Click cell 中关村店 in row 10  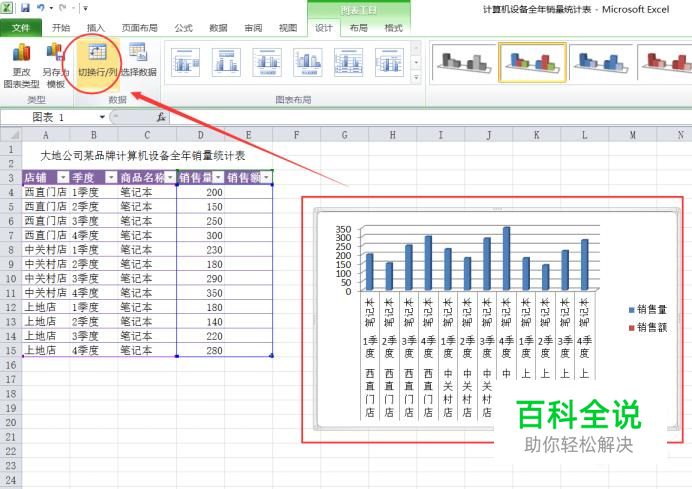click(x=45, y=278)
